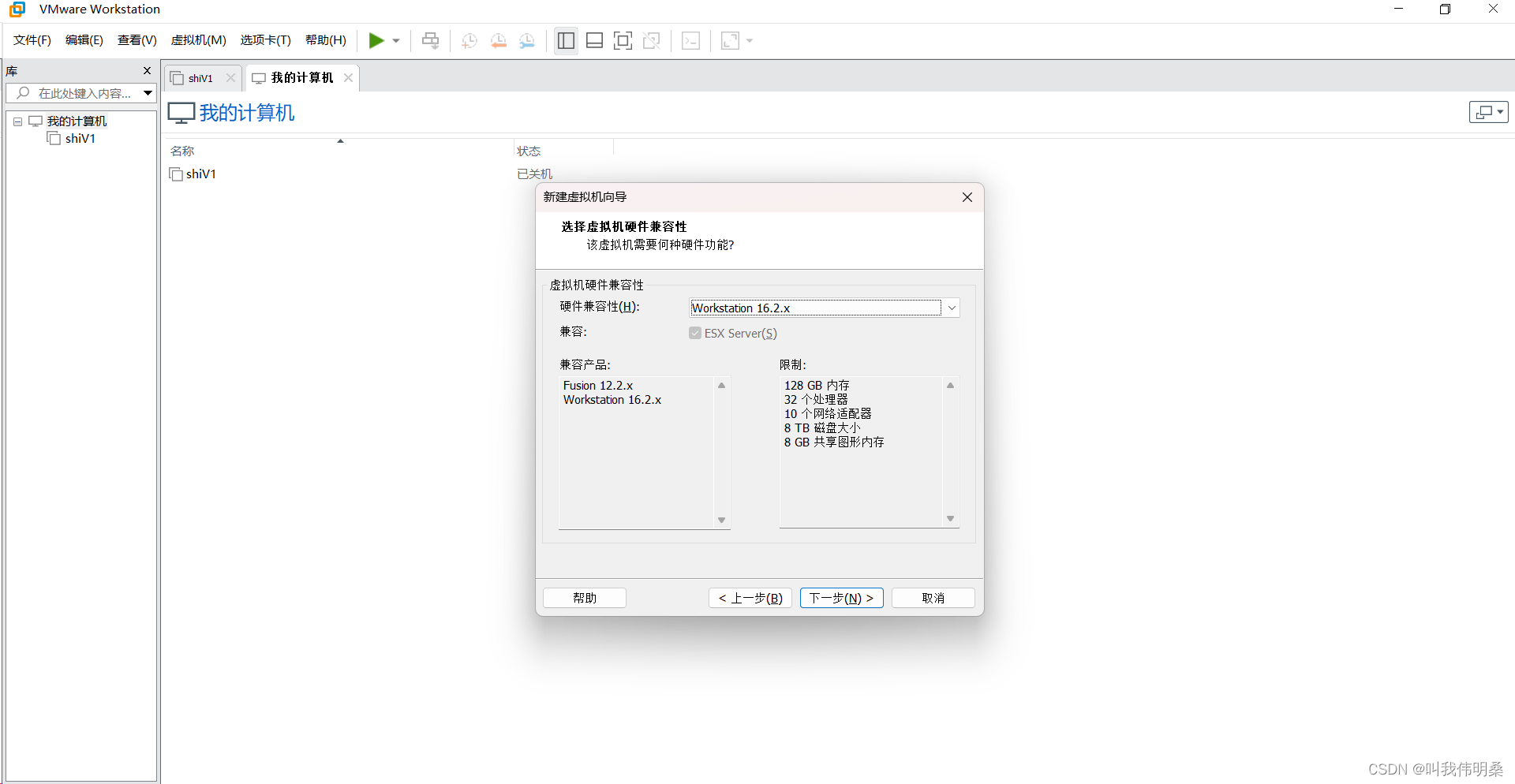
Task: Open the power options arrow beside play icon
Action: (x=396, y=40)
